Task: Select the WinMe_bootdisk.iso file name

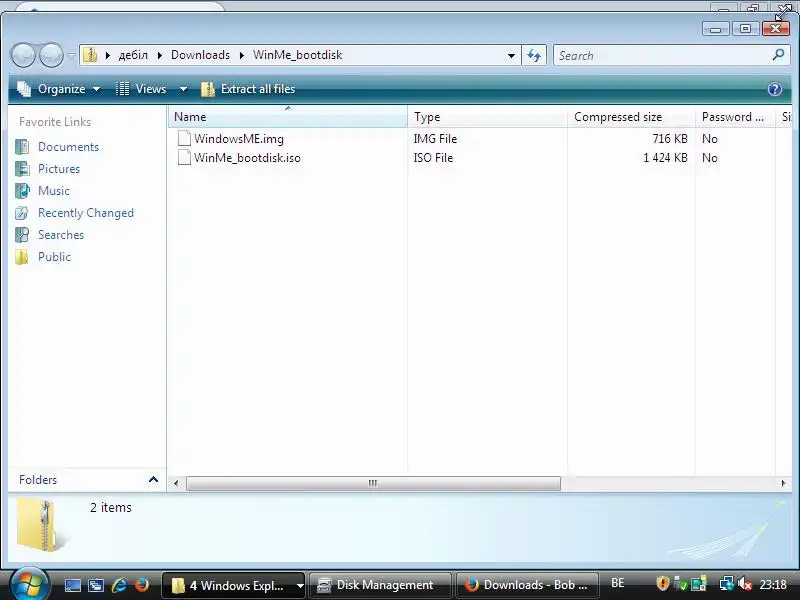Action: click(x=247, y=158)
